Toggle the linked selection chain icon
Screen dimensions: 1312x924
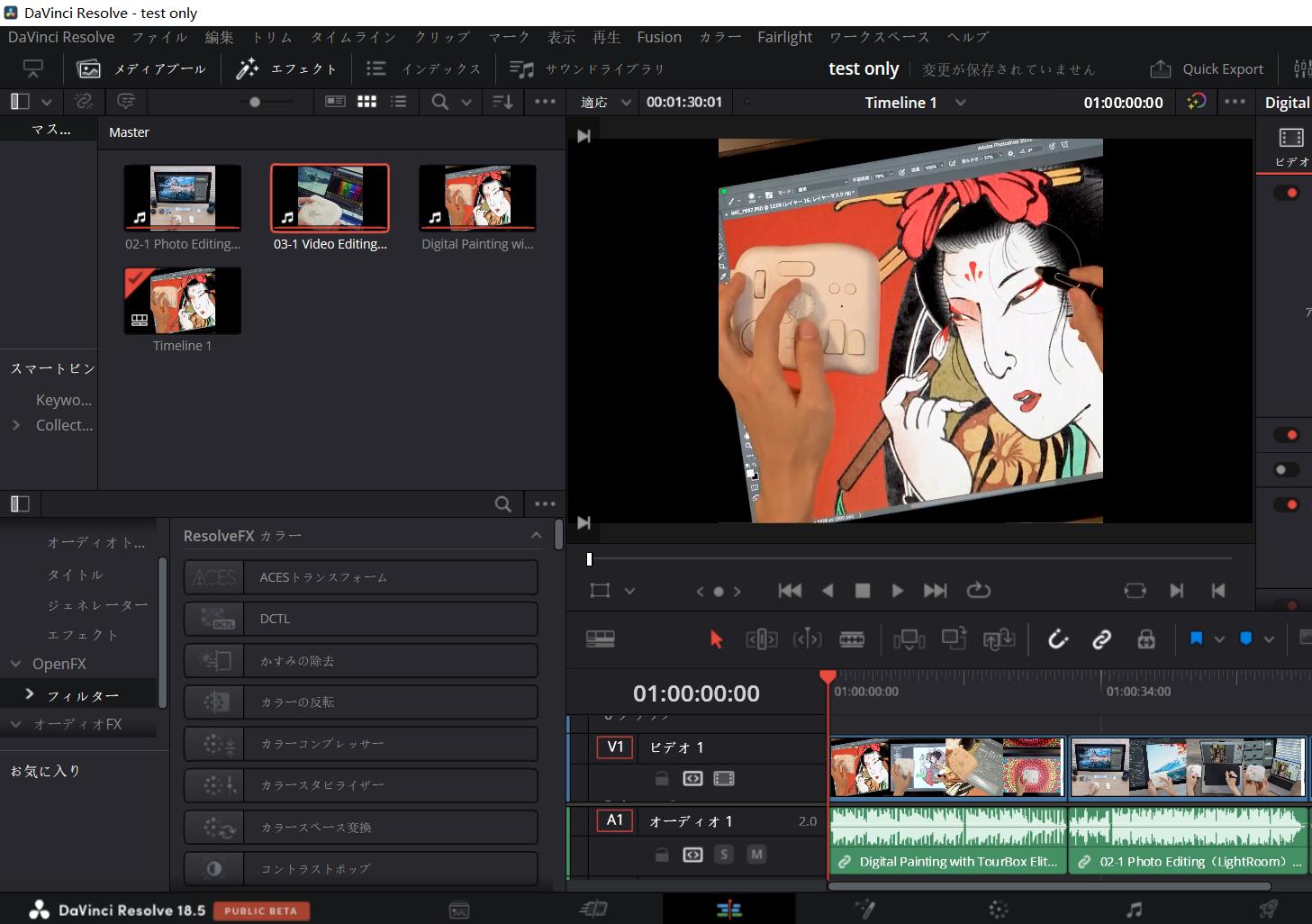pyautogui.click(x=1101, y=639)
